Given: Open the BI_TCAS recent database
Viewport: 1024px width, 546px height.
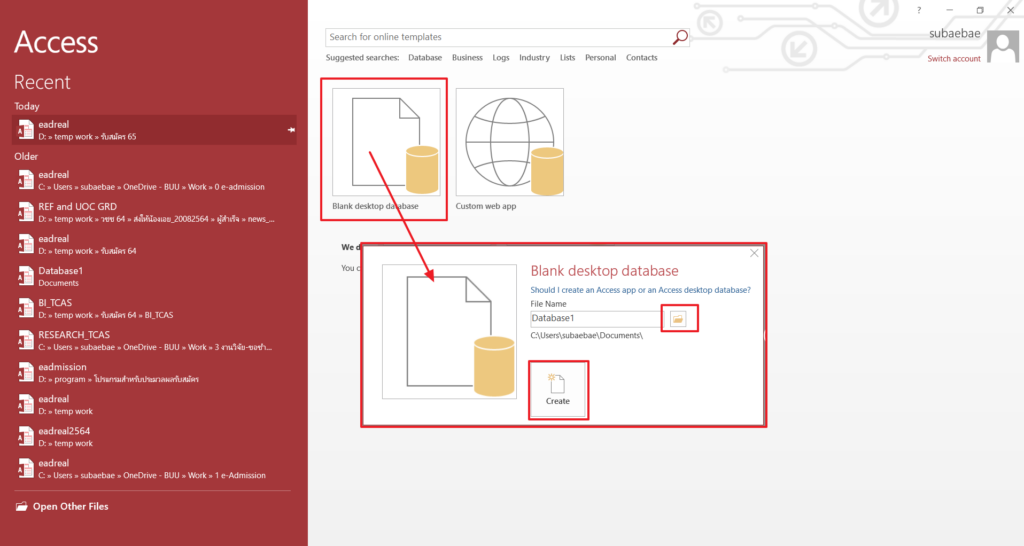Looking at the screenshot, I should click(55, 303).
